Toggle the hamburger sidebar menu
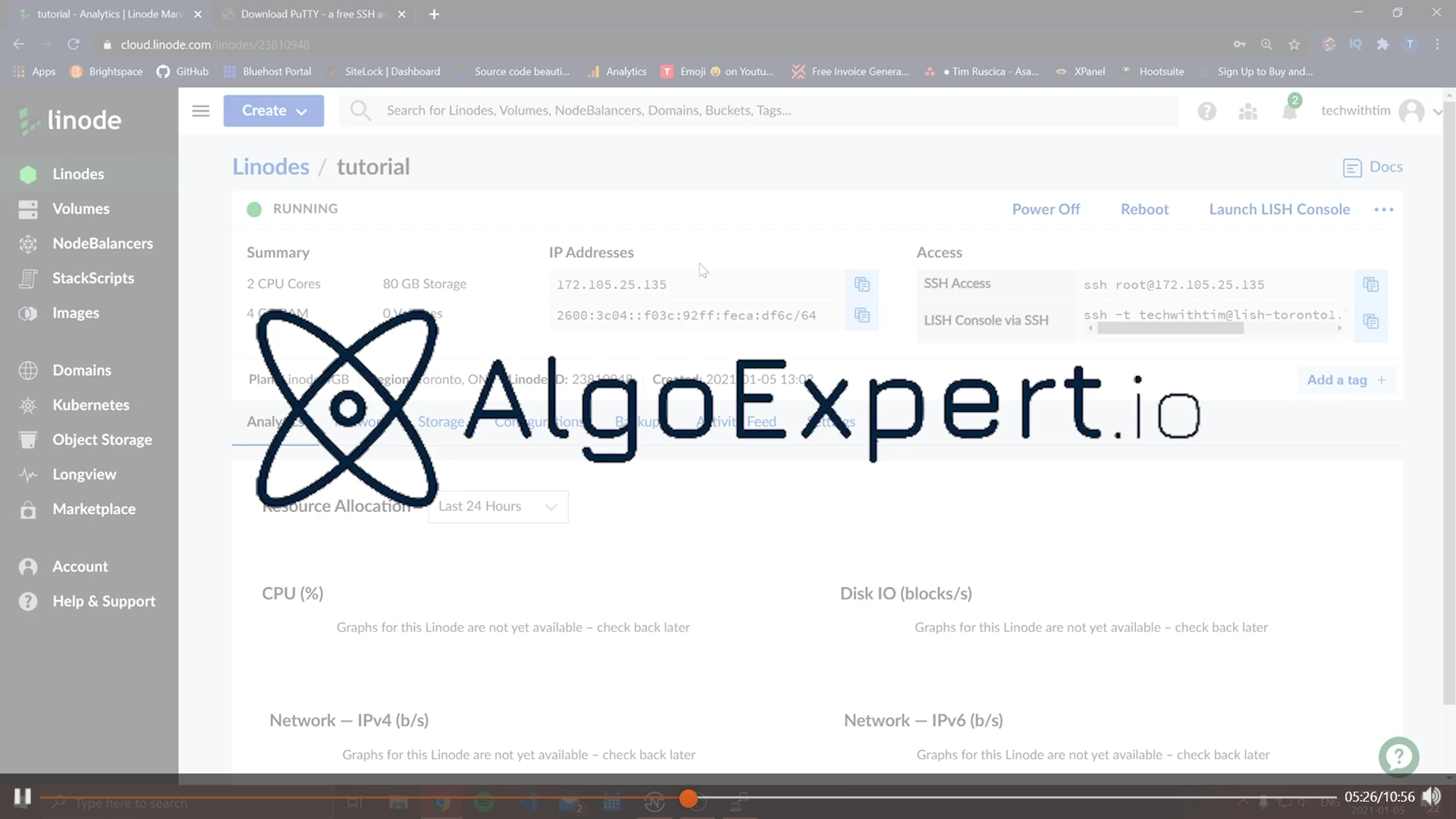Image resolution: width=1456 pixels, height=819 pixels. pos(200,111)
